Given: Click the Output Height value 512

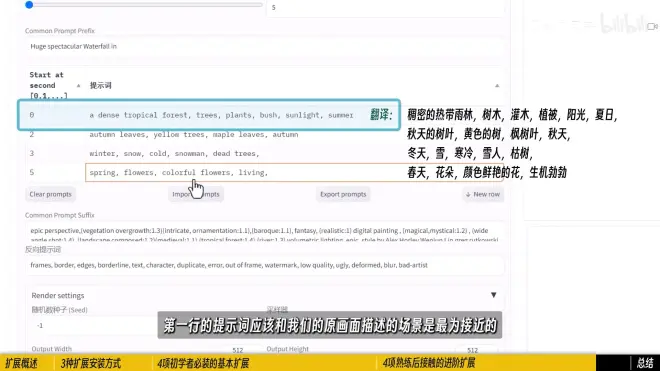Looking at the screenshot, I should point(472,350).
